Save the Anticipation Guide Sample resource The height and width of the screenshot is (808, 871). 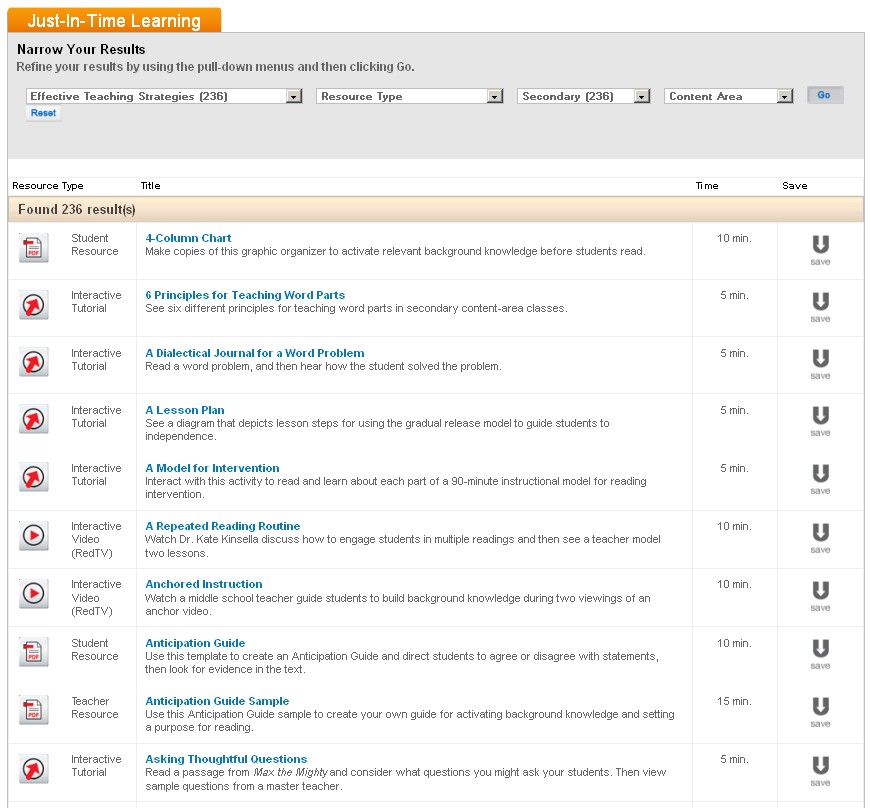(820, 711)
